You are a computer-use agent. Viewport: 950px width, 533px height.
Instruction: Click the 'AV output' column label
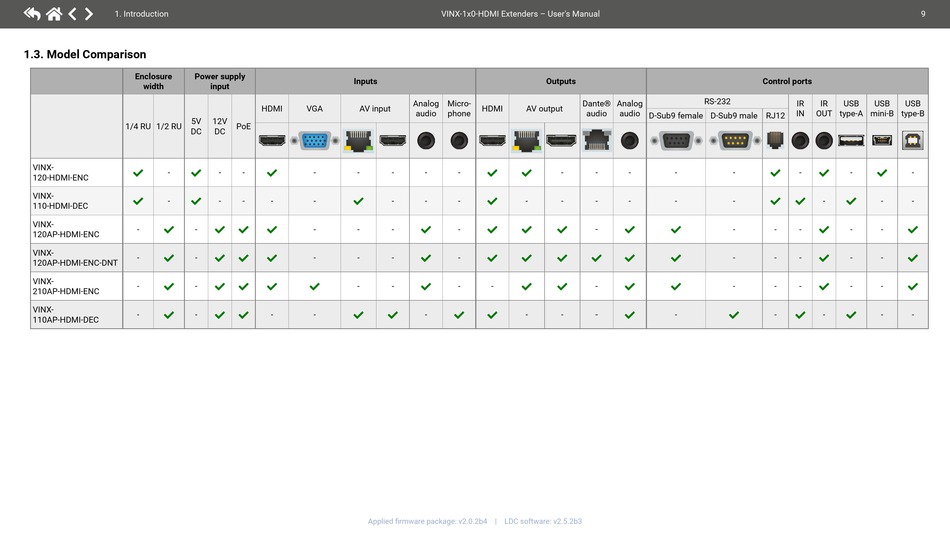click(544, 108)
